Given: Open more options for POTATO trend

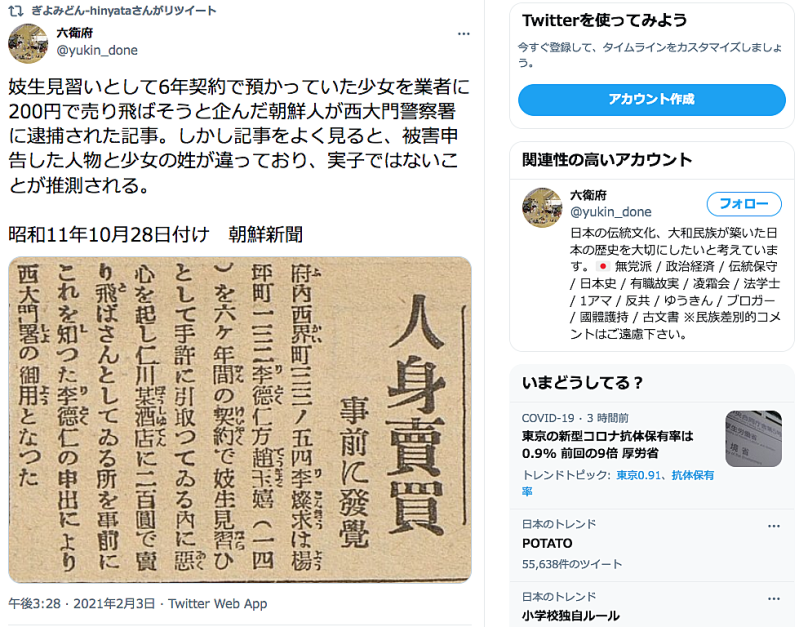Looking at the screenshot, I should [774, 526].
